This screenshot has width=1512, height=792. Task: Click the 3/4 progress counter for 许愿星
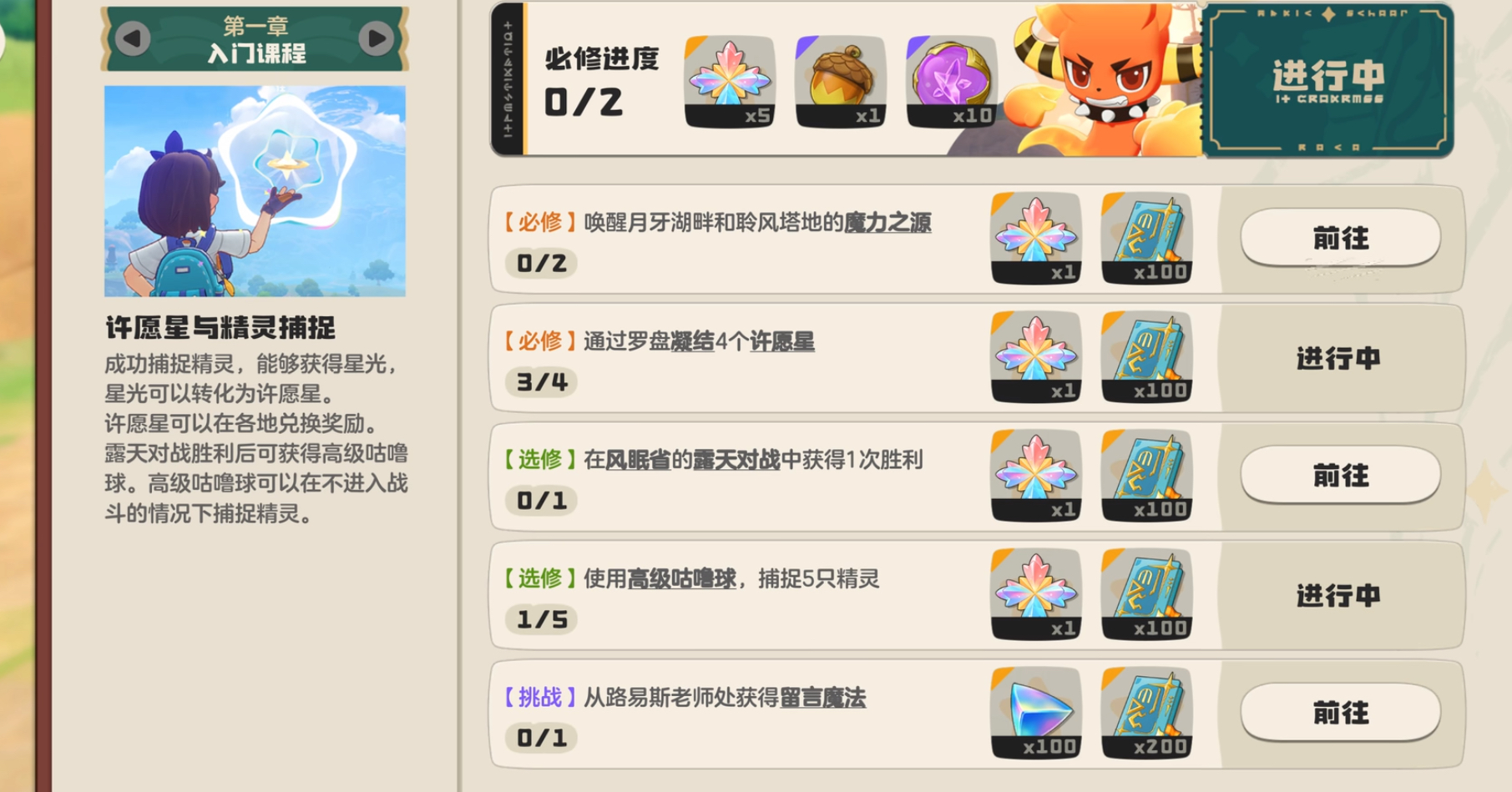click(x=541, y=382)
